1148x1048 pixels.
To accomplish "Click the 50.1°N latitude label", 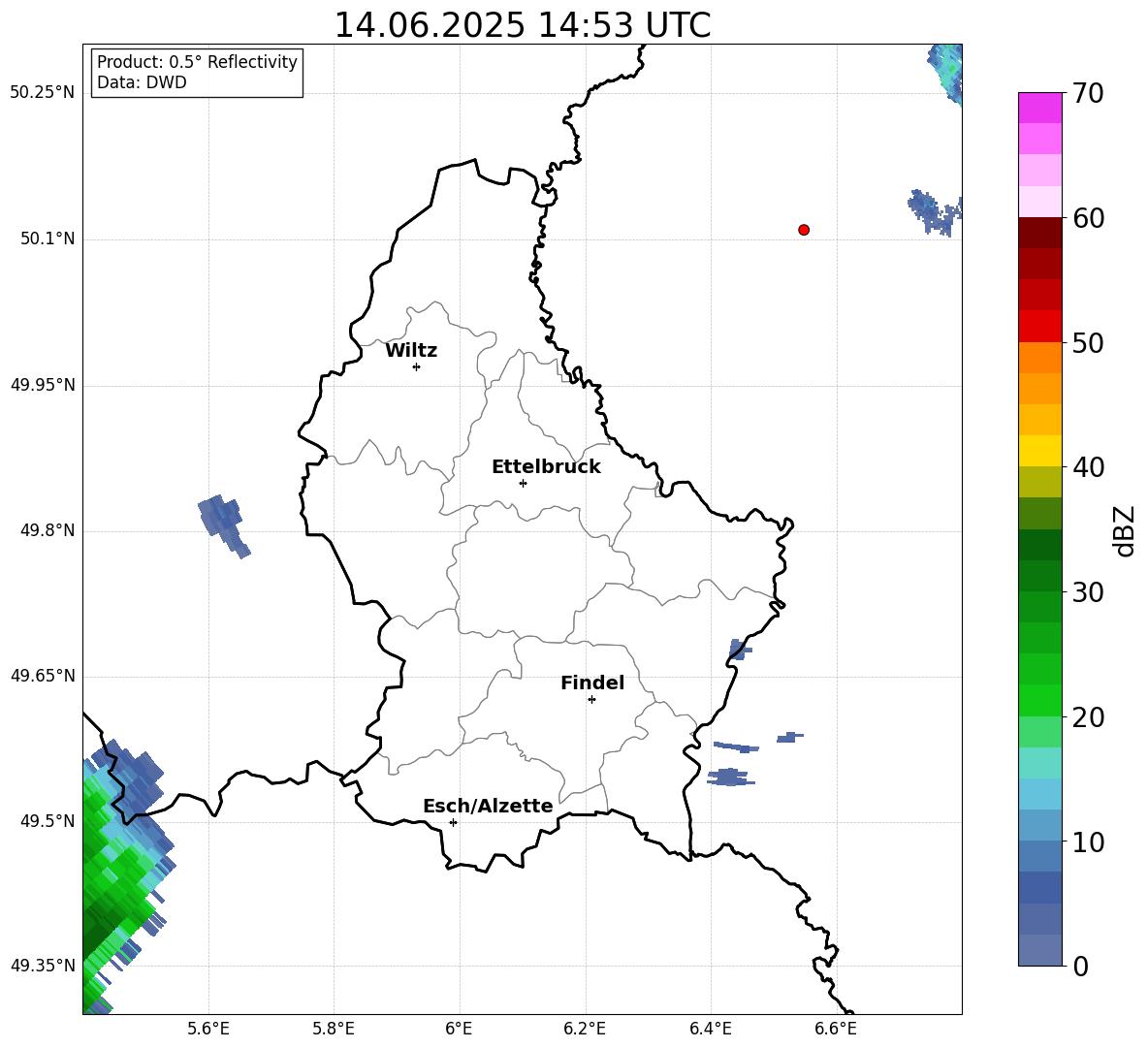I will tap(48, 238).
